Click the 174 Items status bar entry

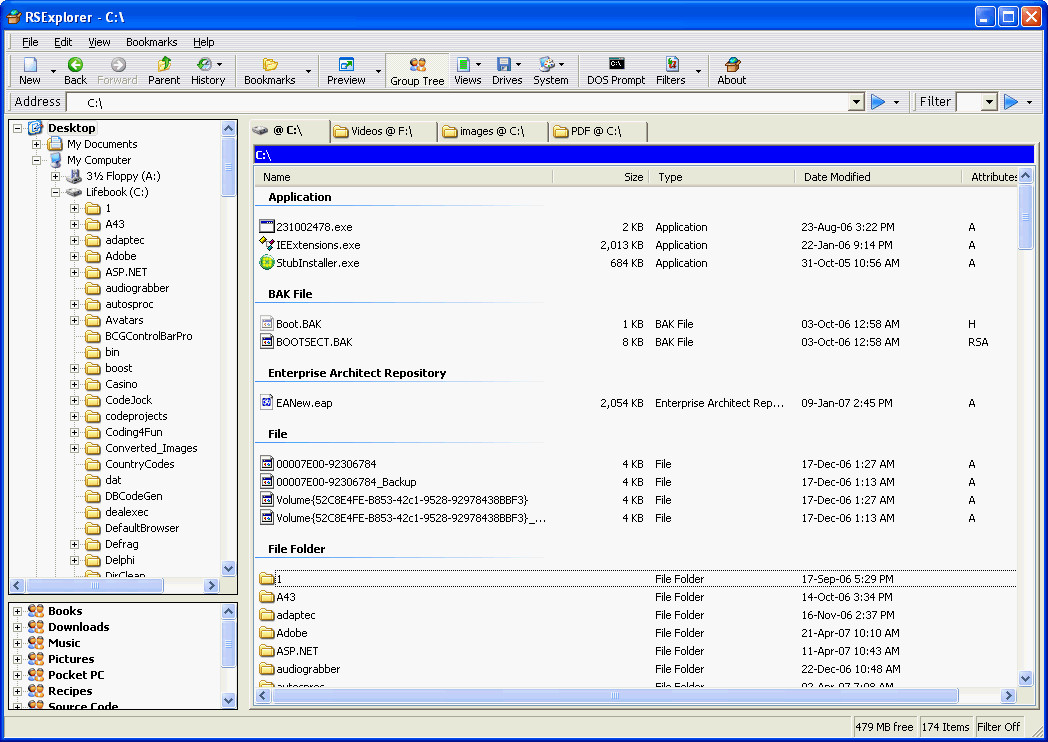[x=945, y=727]
